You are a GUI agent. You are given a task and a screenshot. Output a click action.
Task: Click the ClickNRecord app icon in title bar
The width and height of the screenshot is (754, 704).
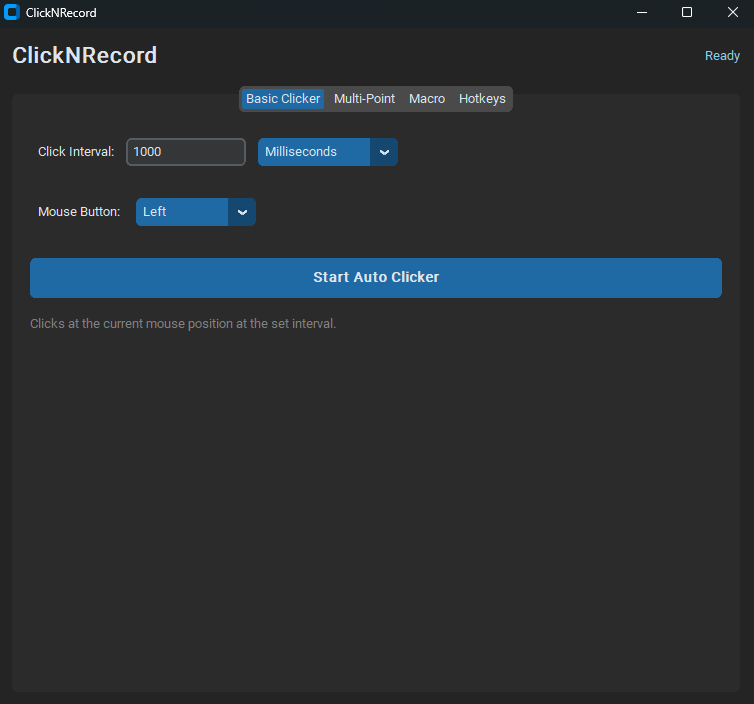pyautogui.click(x=12, y=12)
